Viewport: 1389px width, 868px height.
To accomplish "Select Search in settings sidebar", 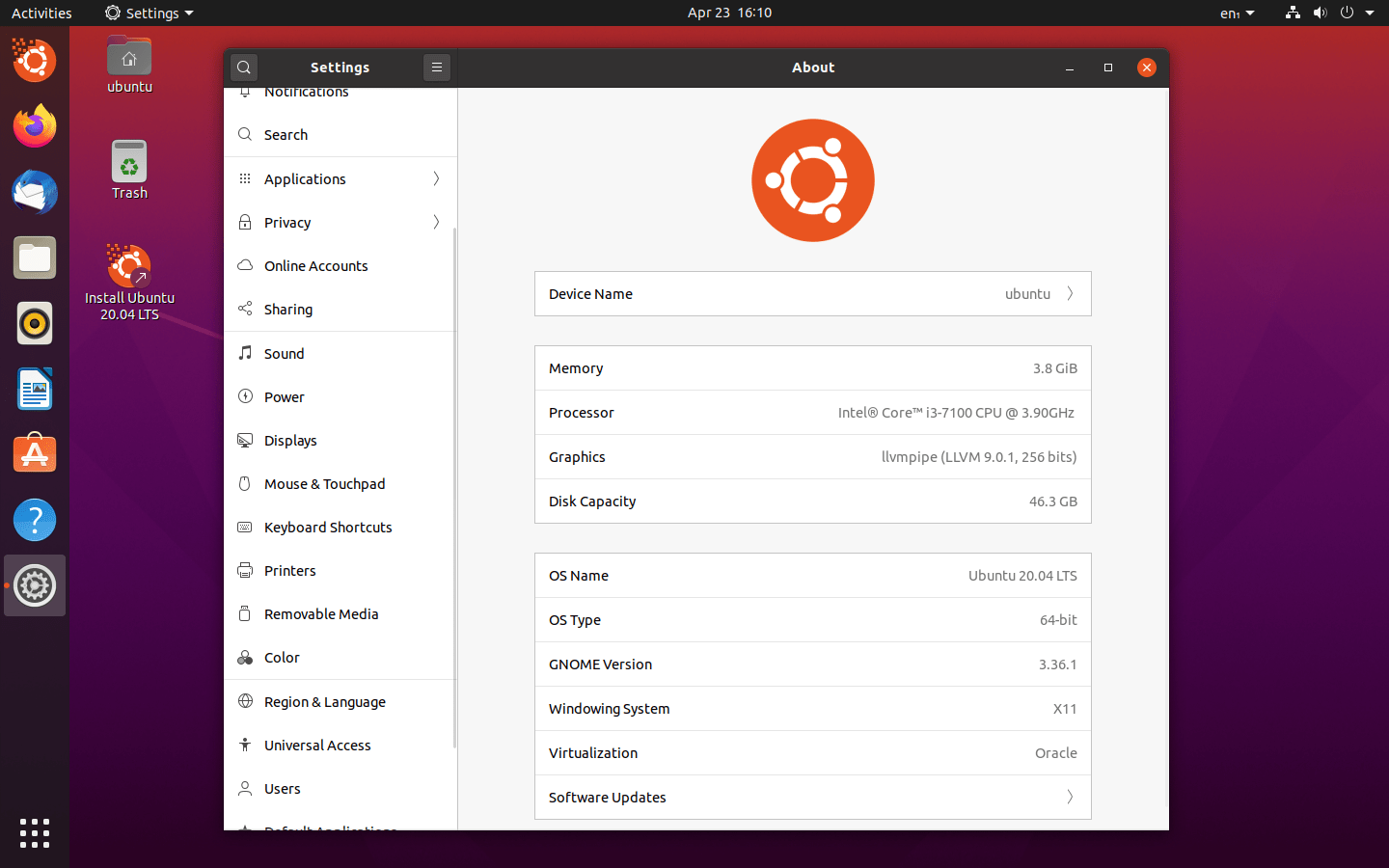I will (x=340, y=134).
